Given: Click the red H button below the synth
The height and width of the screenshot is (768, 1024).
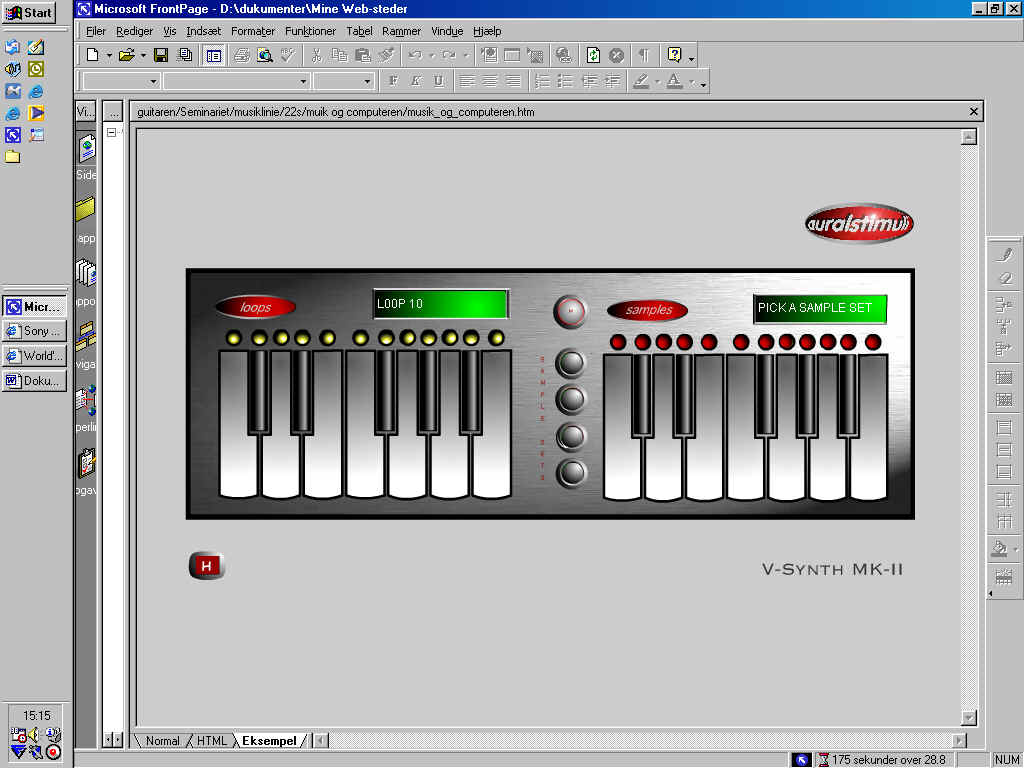Looking at the screenshot, I should (207, 566).
